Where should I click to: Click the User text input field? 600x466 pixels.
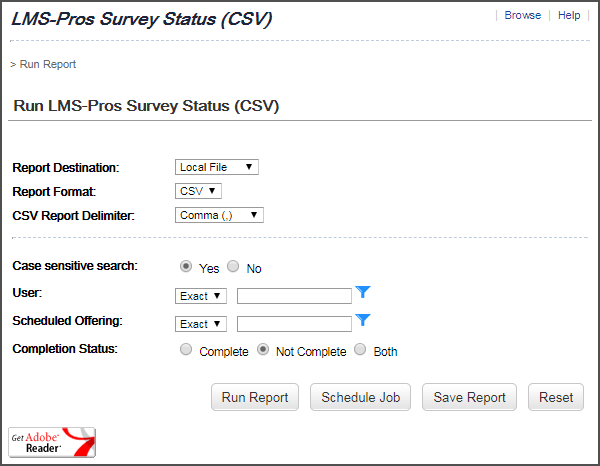[294, 296]
